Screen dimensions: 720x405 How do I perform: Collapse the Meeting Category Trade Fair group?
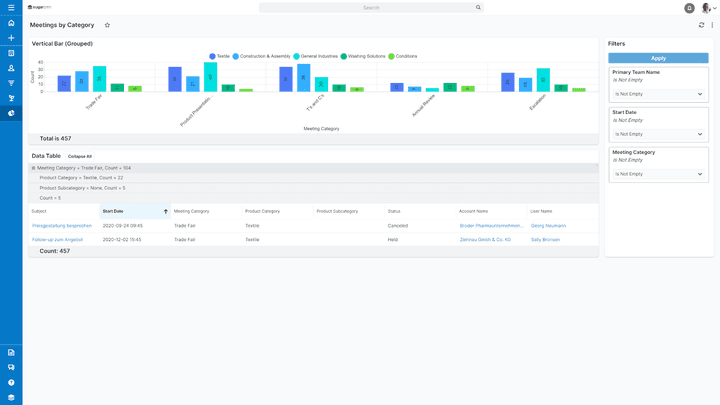tap(34, 168)
